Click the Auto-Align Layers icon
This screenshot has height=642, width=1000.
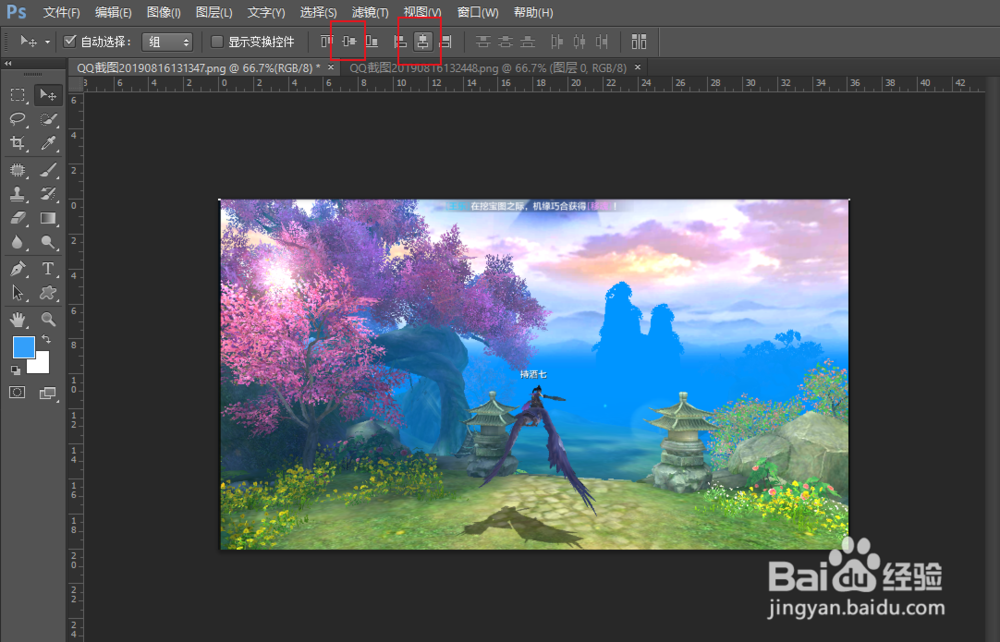pyautogui.click(x=639, y=41)
